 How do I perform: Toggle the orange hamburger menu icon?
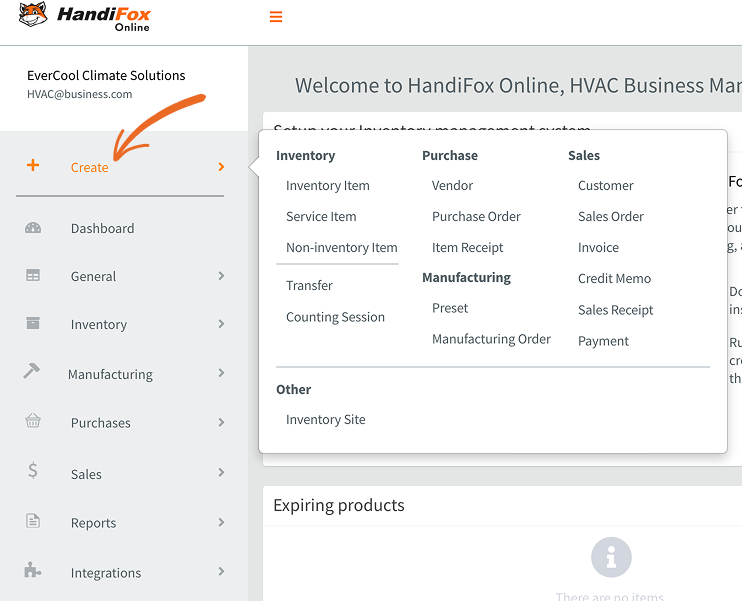tap(276, 17)
